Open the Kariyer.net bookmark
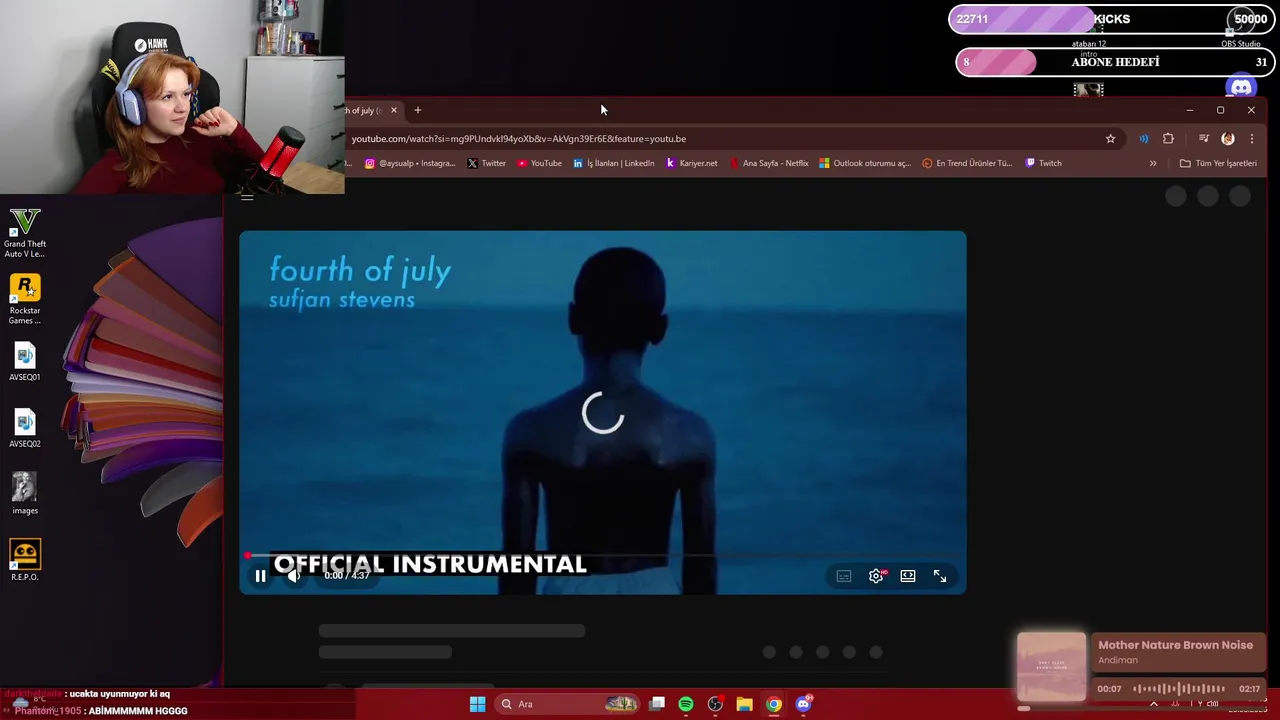Screen dimensions: 1280x720 click(x=692, y=163)
